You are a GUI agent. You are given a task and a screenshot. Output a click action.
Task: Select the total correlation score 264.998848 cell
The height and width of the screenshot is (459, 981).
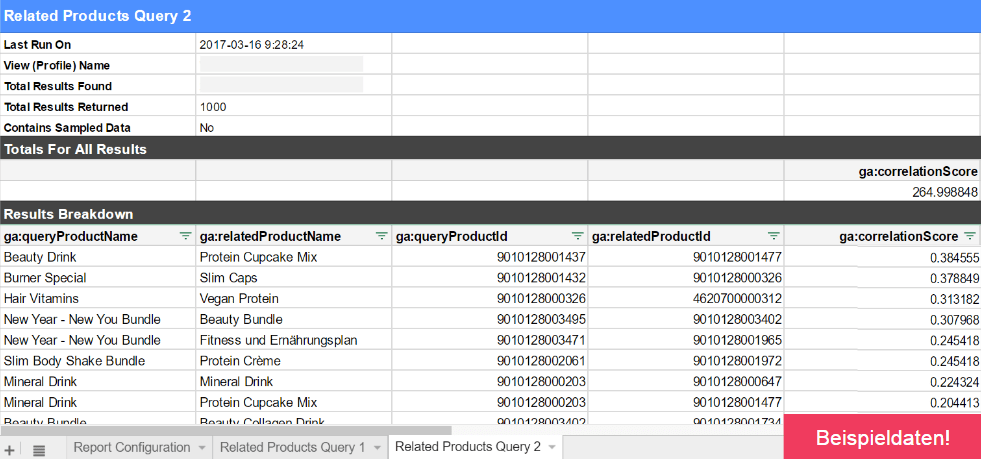pyautogui.click(x=881, y=192)
